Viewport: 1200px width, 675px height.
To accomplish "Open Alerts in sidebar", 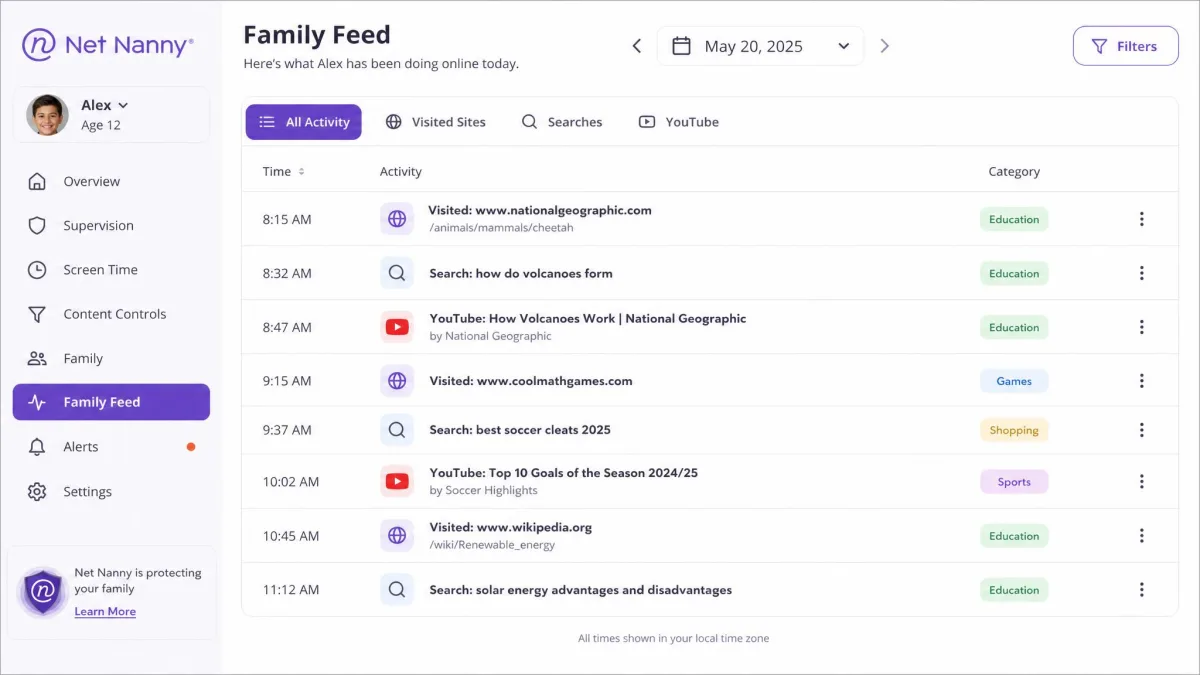I will (x=111, y=447).
